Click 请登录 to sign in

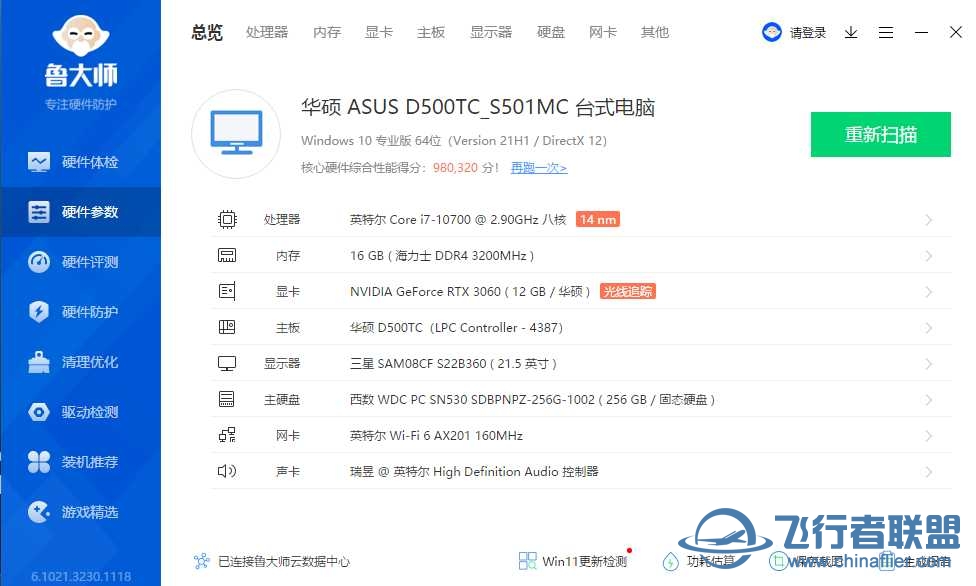pos(808,33)
